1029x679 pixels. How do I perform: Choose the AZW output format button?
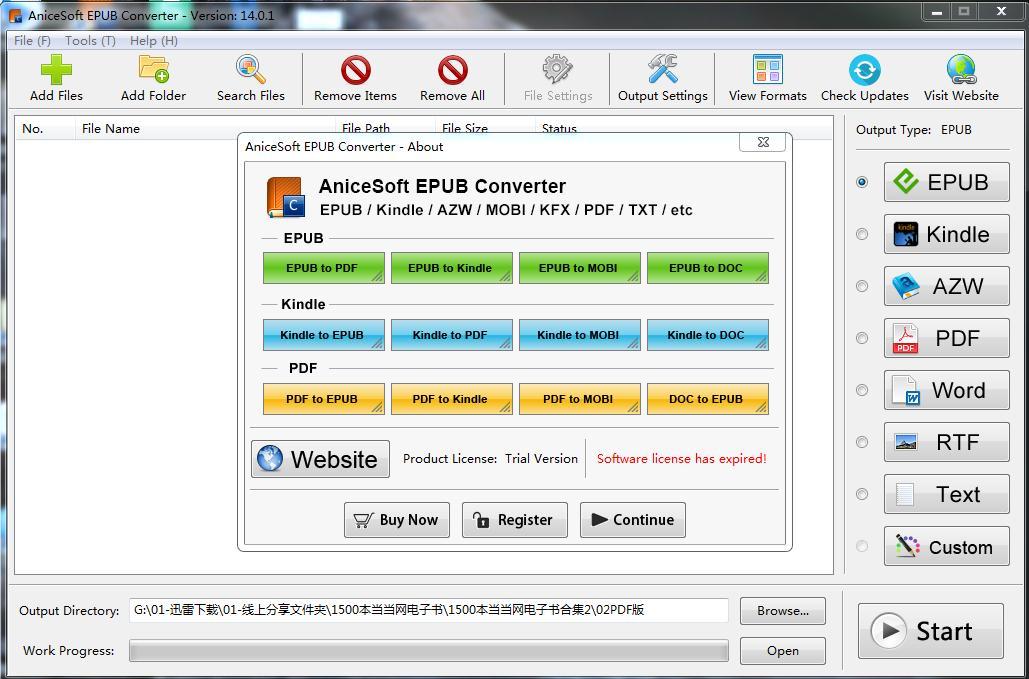(946, 286)
